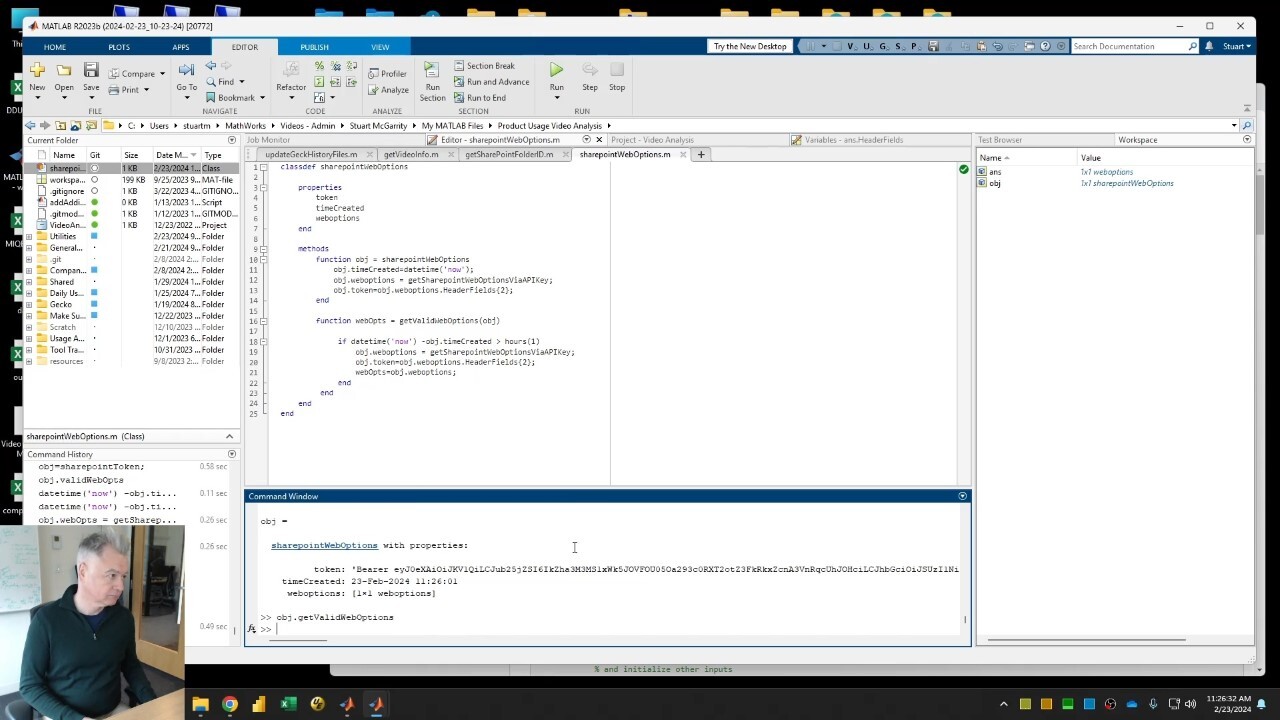Collapse the methods block in the editor
The width and height of the screenshot is (1280, 720).
(x=263, y=249)
